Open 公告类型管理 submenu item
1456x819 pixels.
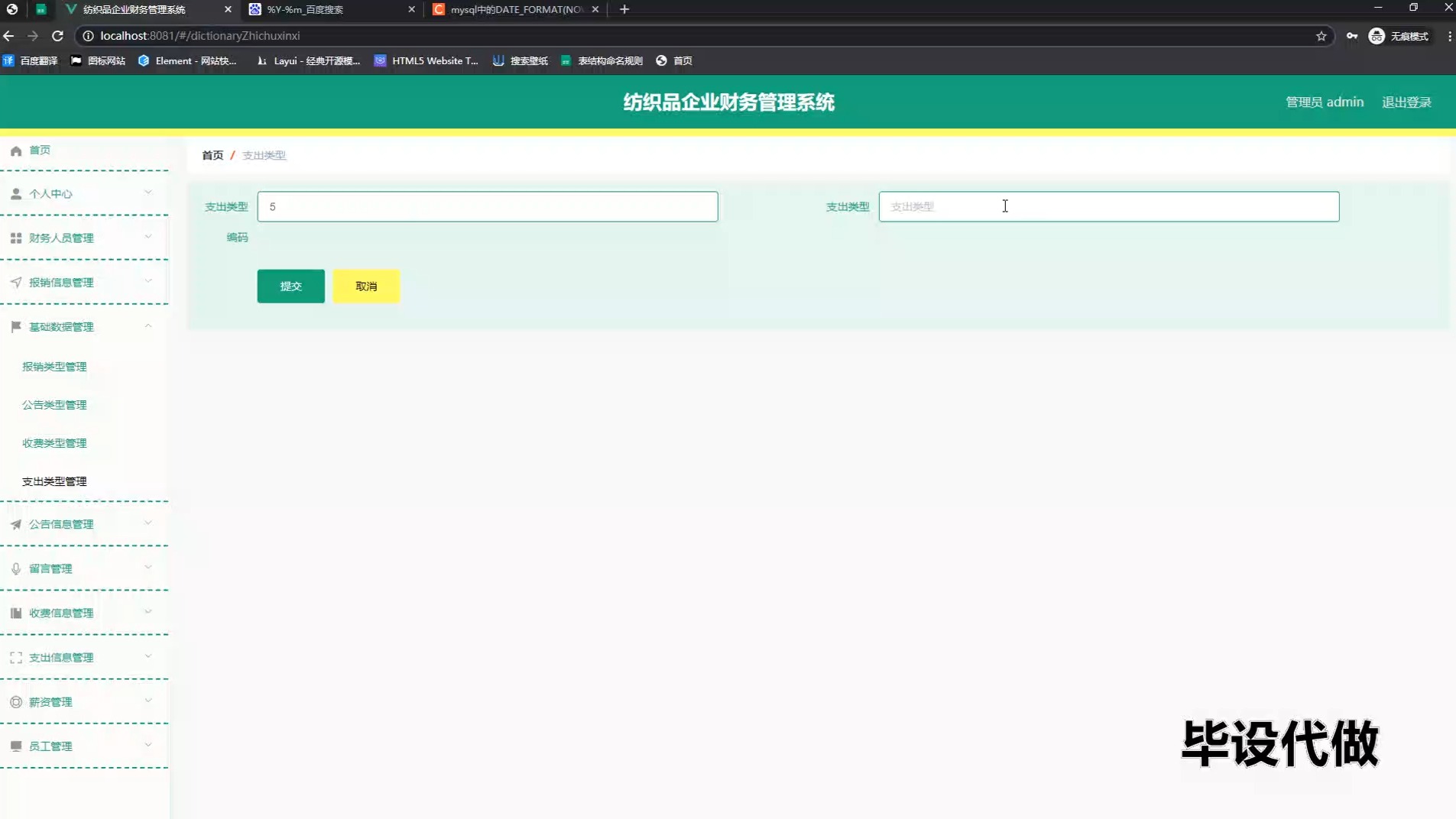pos(54,405)
